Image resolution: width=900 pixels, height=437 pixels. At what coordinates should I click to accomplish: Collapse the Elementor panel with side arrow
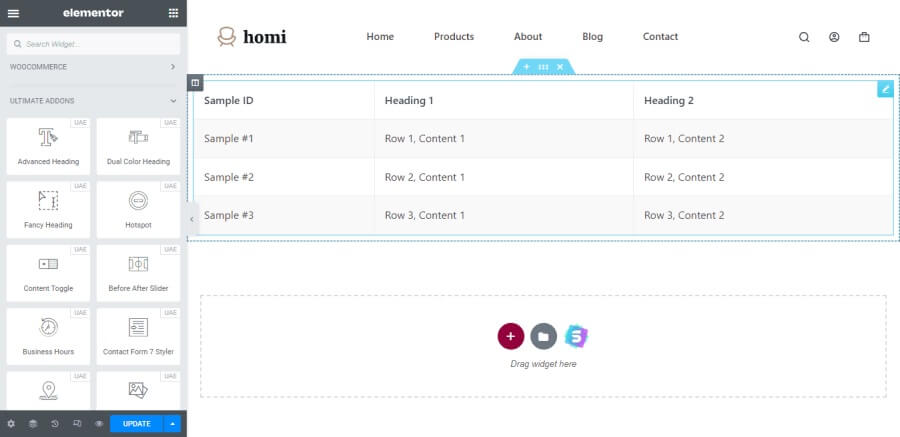[192, 219]
